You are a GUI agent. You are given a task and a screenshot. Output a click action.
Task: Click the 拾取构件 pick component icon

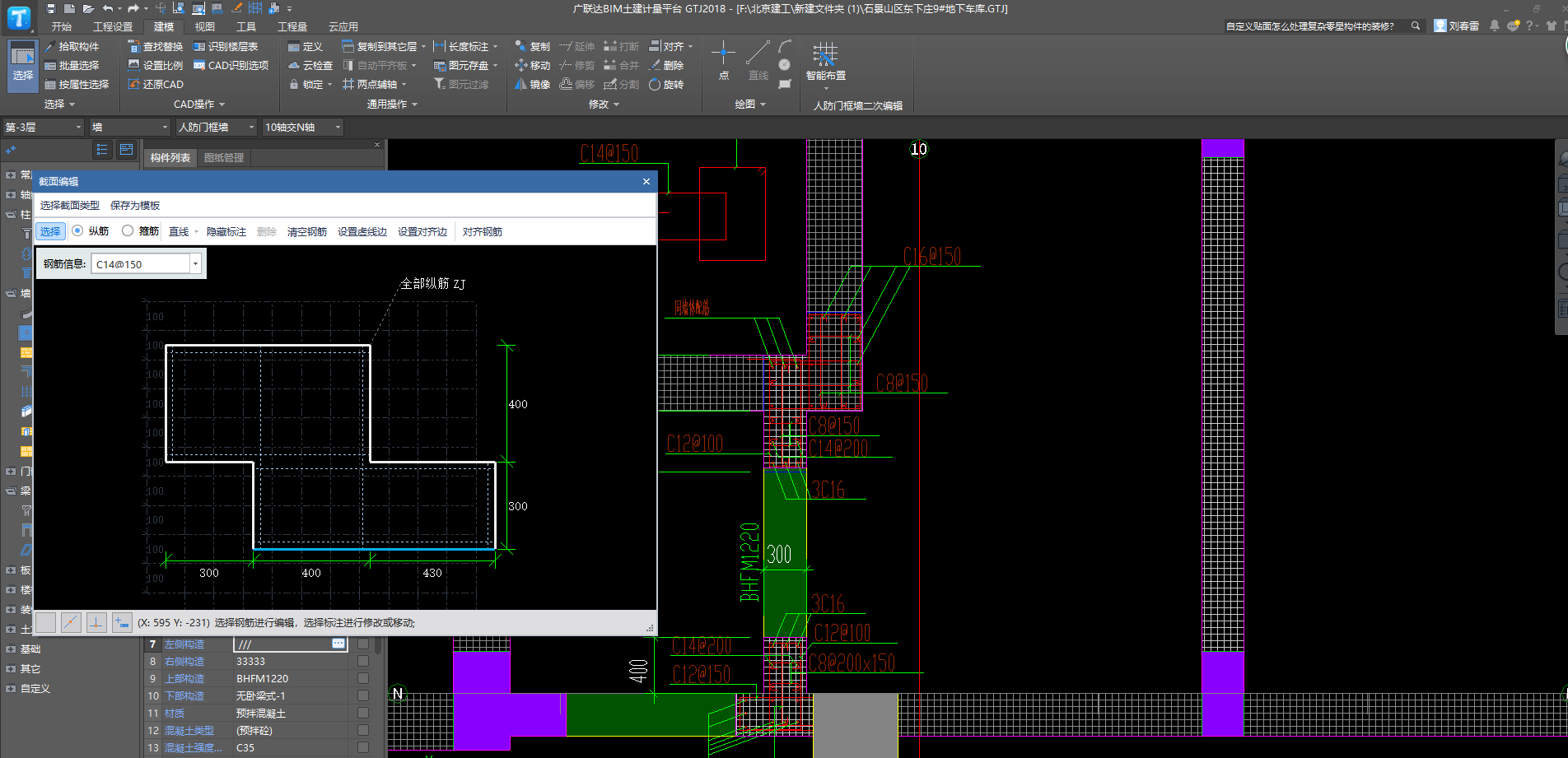click(50, 47)
